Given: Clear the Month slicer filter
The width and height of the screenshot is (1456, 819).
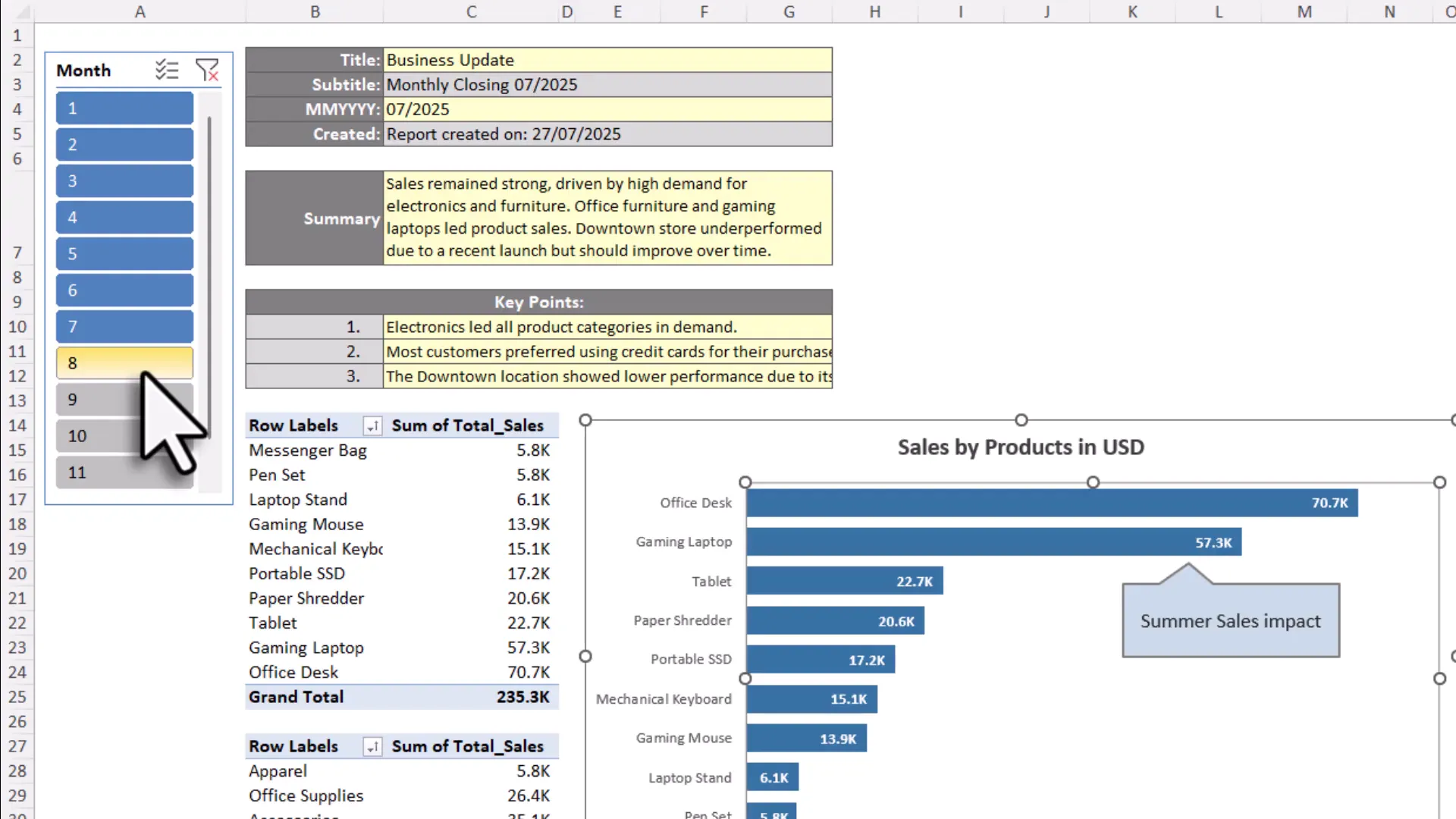Looking at the screenshot, I should click(x=207, y=70).
